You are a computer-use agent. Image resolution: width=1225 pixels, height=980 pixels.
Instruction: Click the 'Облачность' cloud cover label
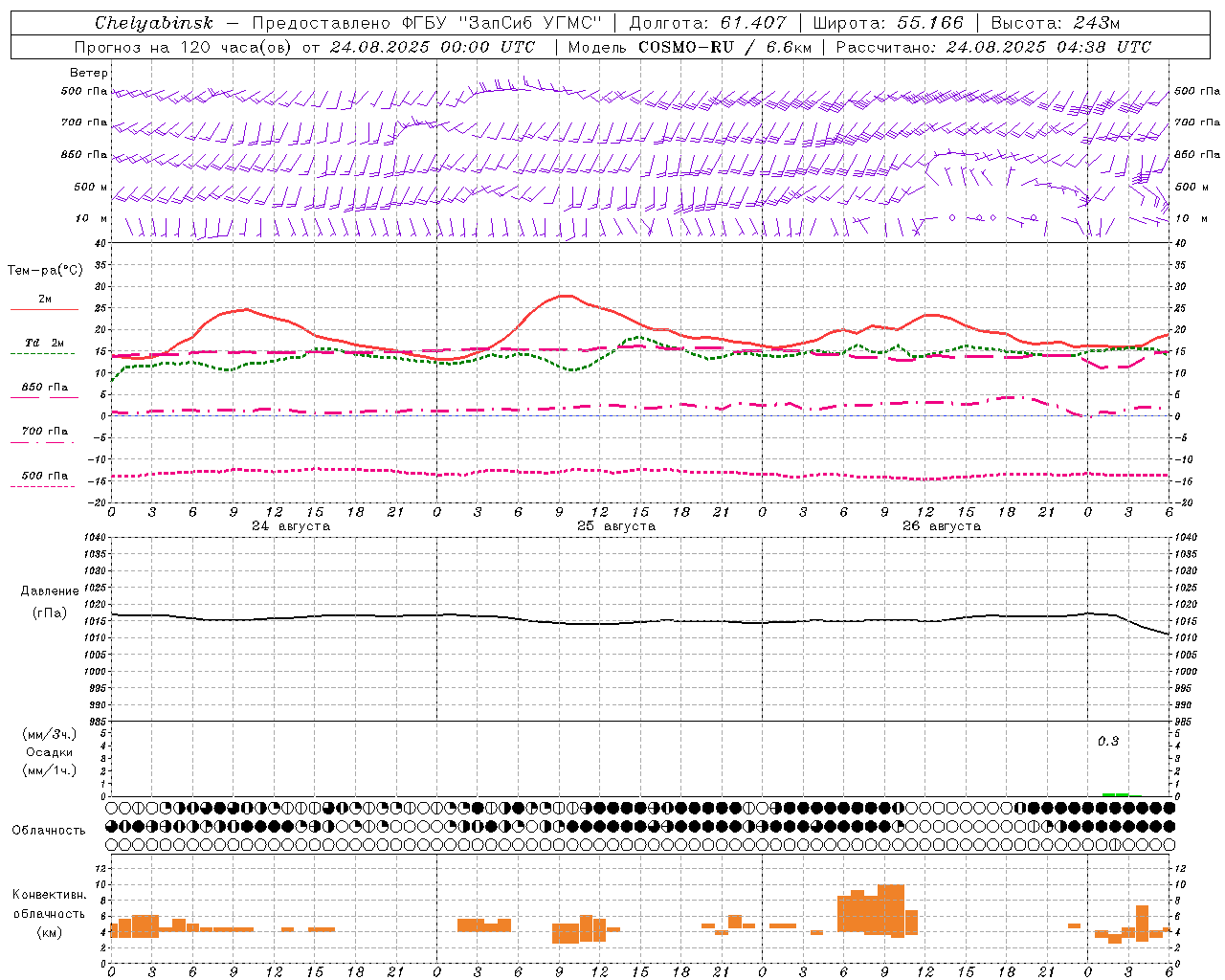click(x=49, y=831)
